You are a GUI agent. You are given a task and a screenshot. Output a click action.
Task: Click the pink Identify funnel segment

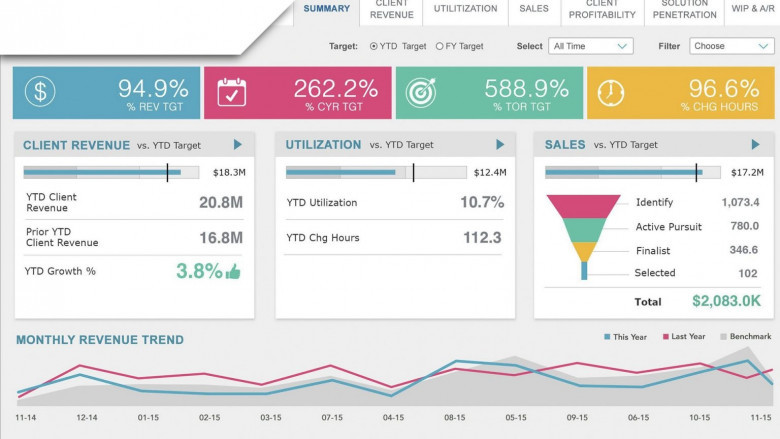[584, 206]
